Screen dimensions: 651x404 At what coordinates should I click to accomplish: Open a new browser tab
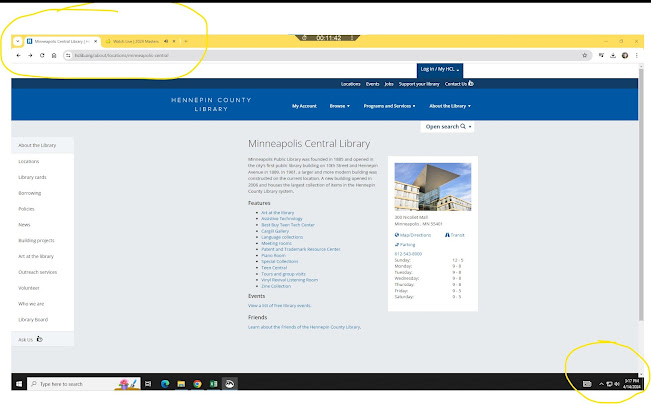click(x=186, y=41)
